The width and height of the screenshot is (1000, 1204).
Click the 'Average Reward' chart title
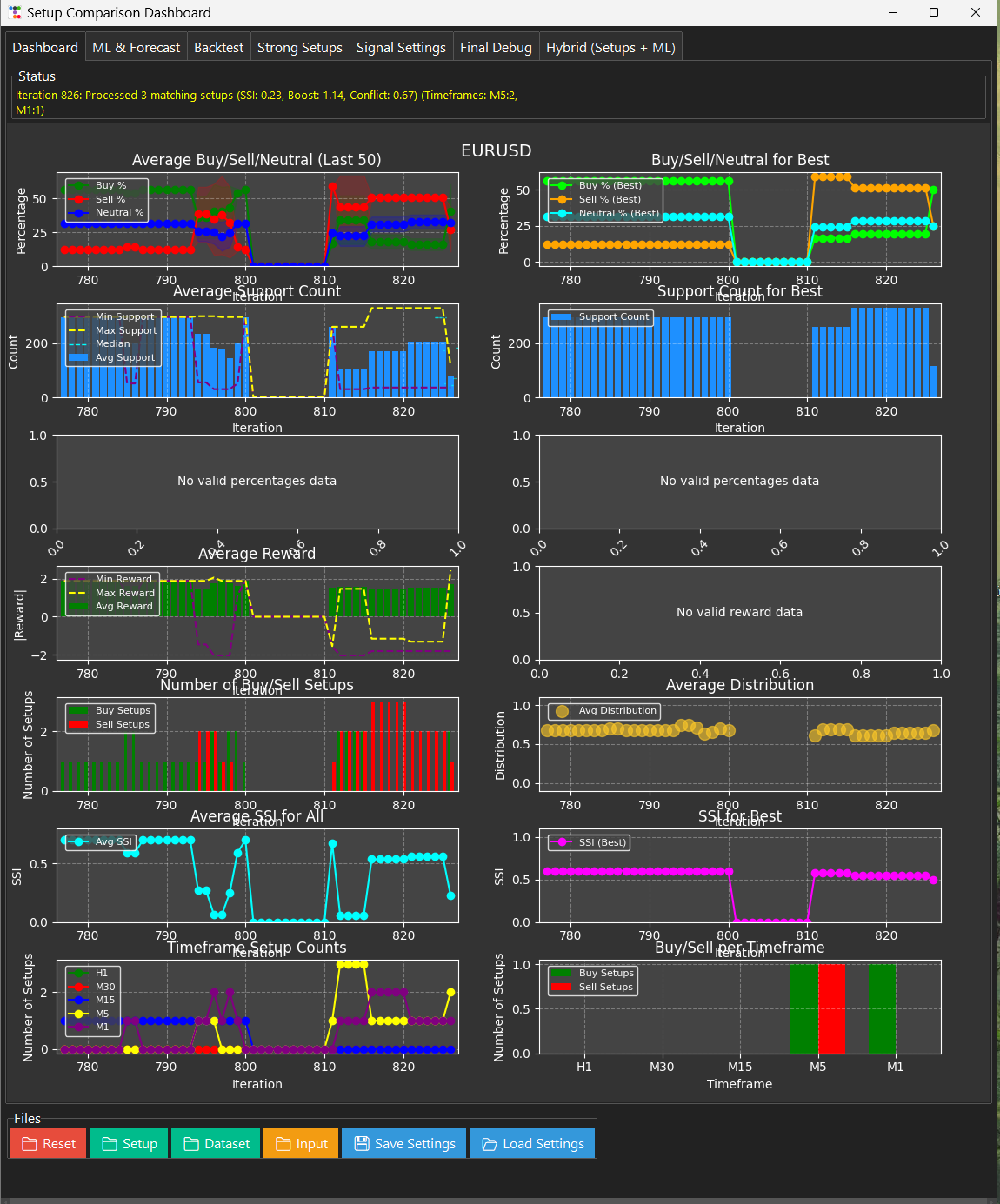click(x=257, y=554)
